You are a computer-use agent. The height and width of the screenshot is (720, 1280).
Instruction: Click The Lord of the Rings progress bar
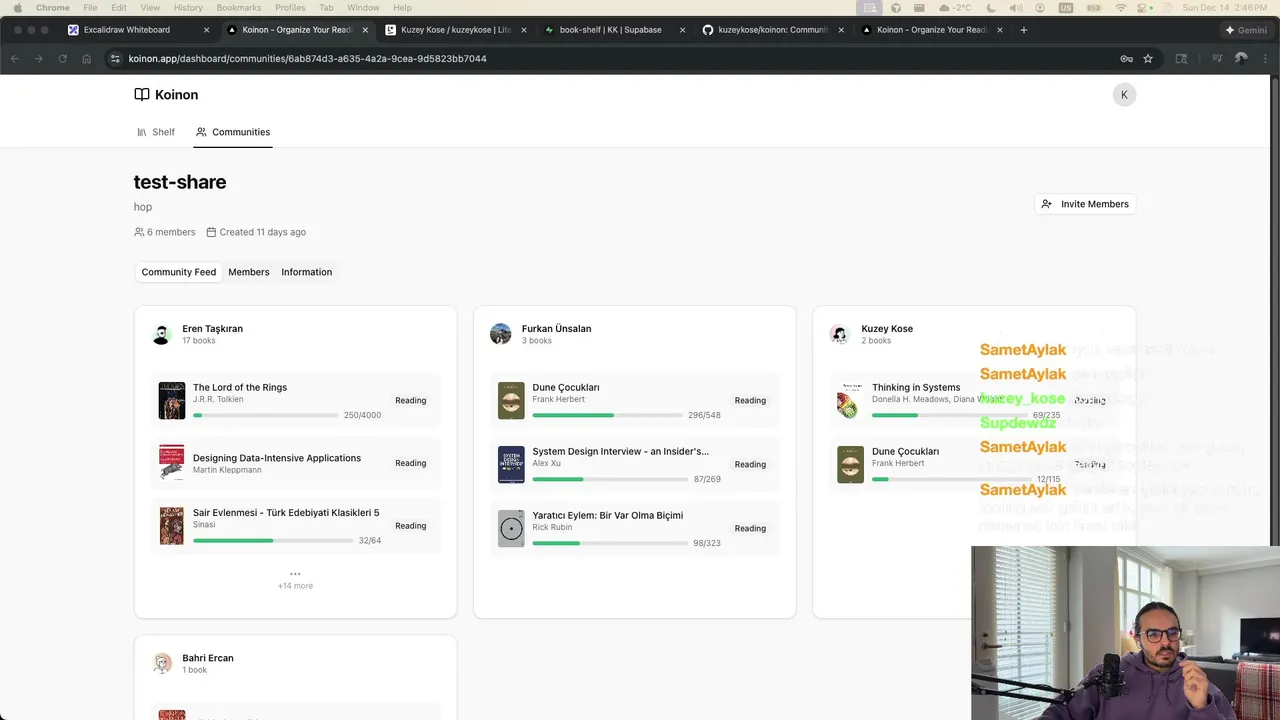[x=265, y=415]
